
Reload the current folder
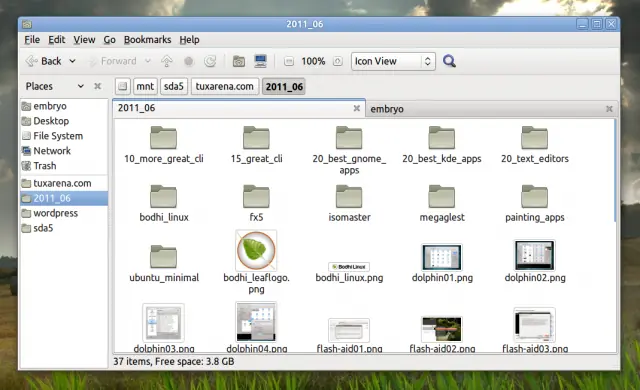[210, 61]
